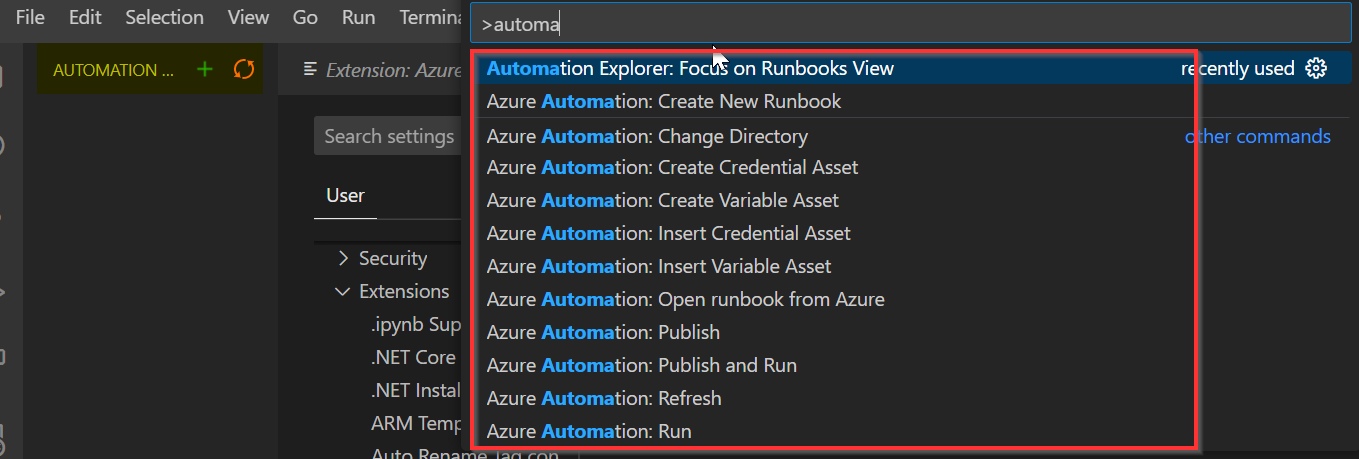
Task: Switch to the User settings tab
Action: tap(345, 196)
